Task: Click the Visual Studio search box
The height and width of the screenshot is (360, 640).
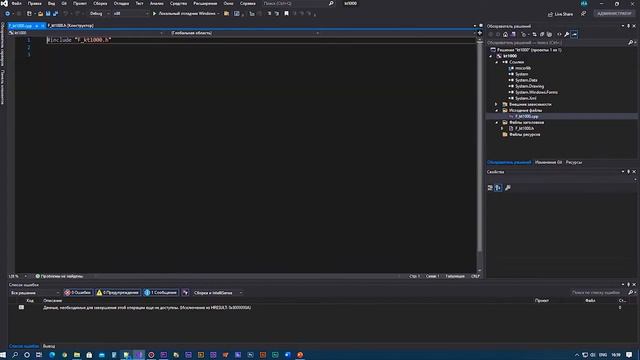Action: 298,3
